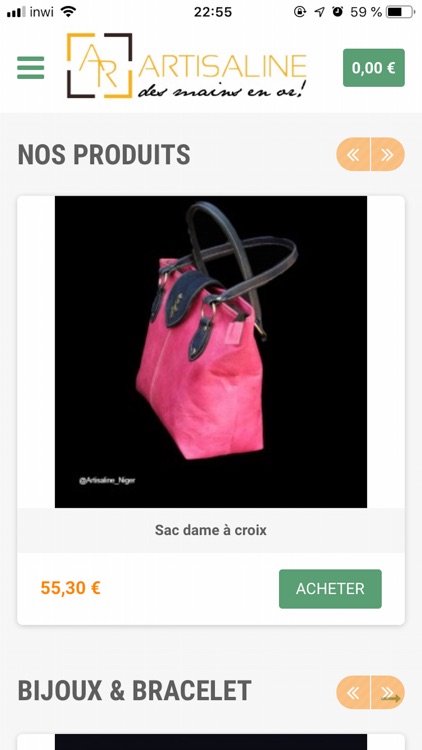Tap the alarm clock status icon

(x=338, y=11)
